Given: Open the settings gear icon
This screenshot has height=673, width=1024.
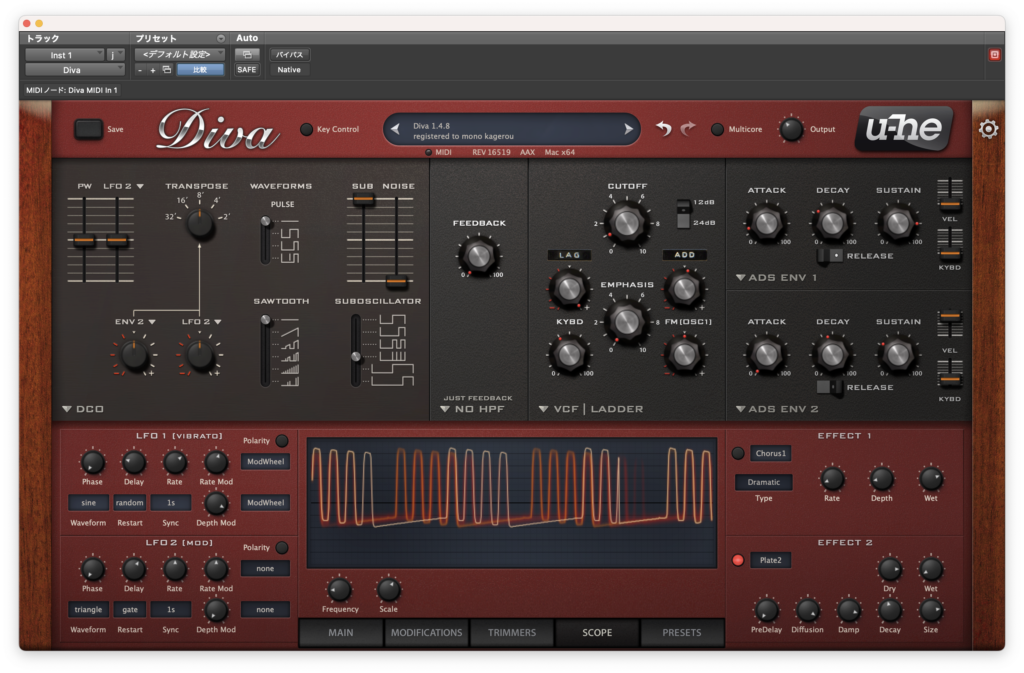Looking at the screenshot, I should pos(987,129).
